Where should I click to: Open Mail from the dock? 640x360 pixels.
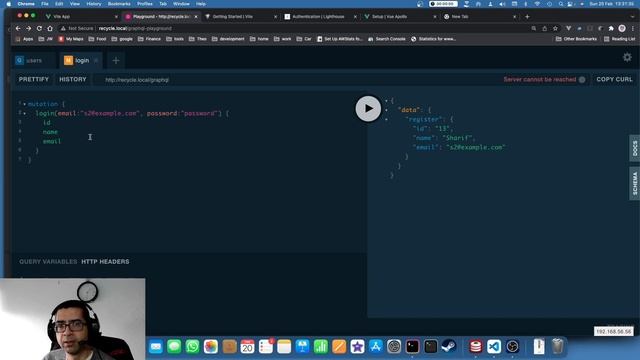[x=156, y=347]
